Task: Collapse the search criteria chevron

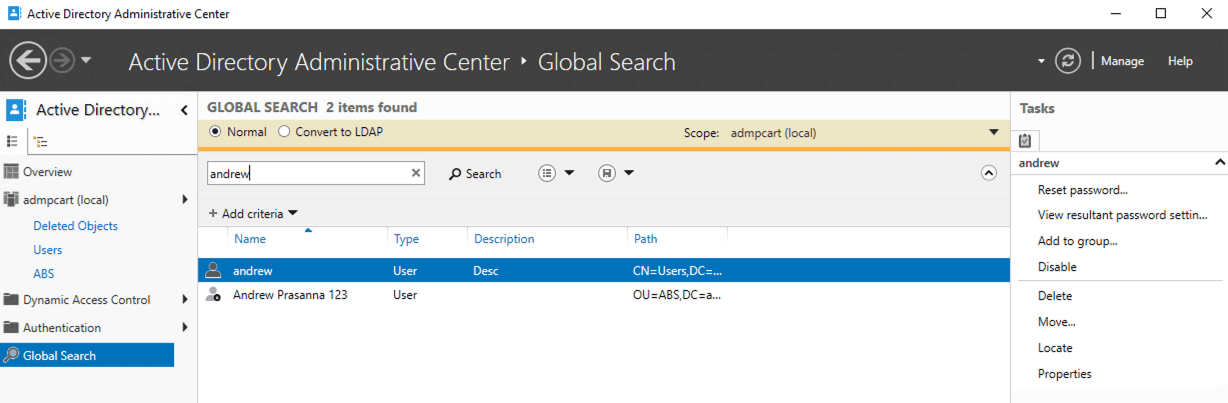Action: pos(989,173)
